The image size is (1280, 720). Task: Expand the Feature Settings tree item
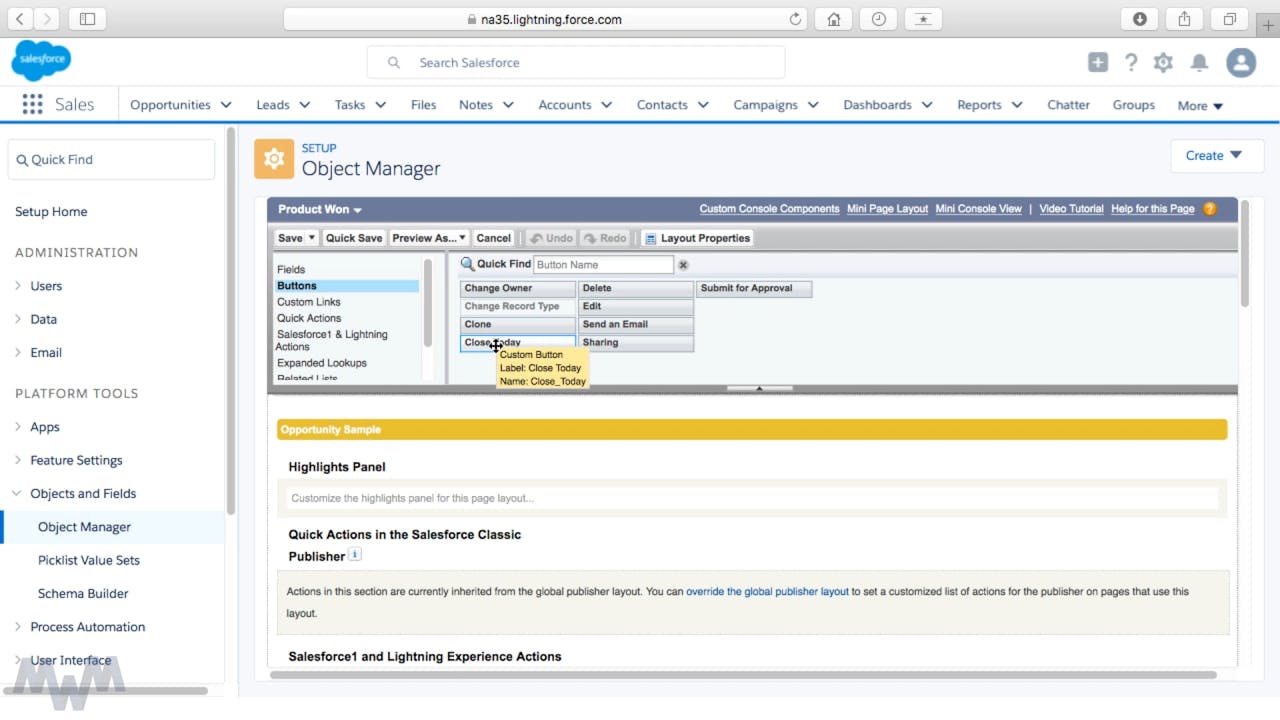[18, 460]
